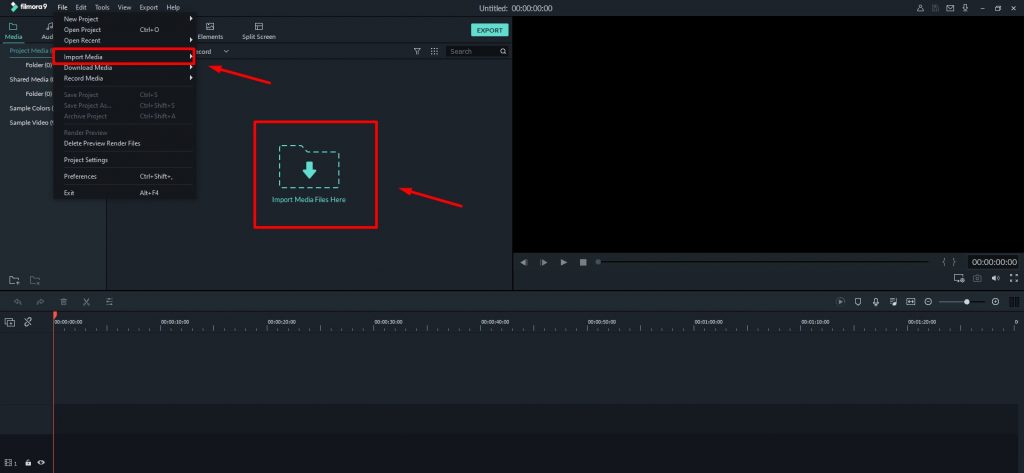This screenshot has height=473, width=1024.
Task: Click the preview volume speaker icon
Action: 995,278
